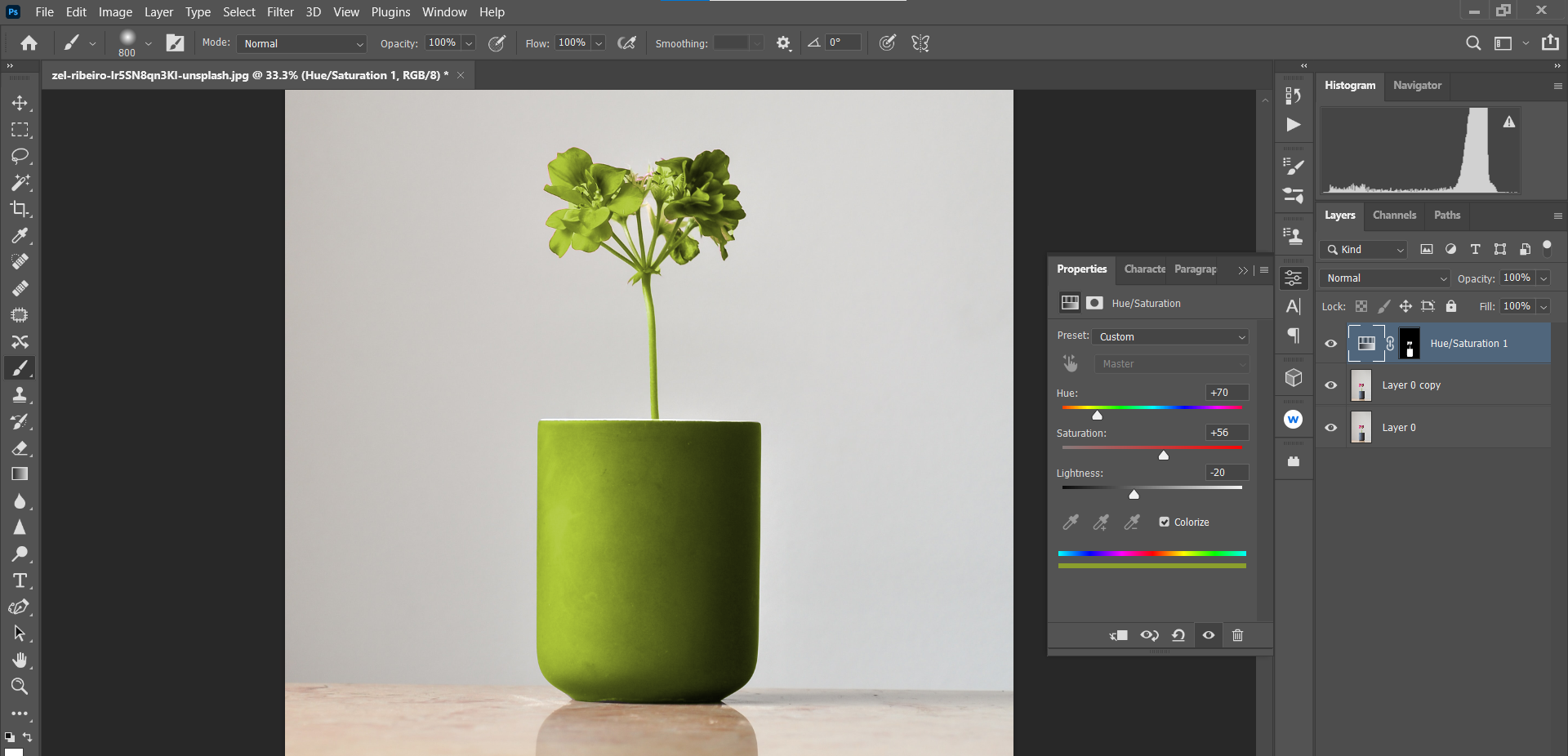1568x756 pixels.
Task: Open the layer blend mode Normal dropdown
Action: pyautogui.click(x=1384, y=278)
